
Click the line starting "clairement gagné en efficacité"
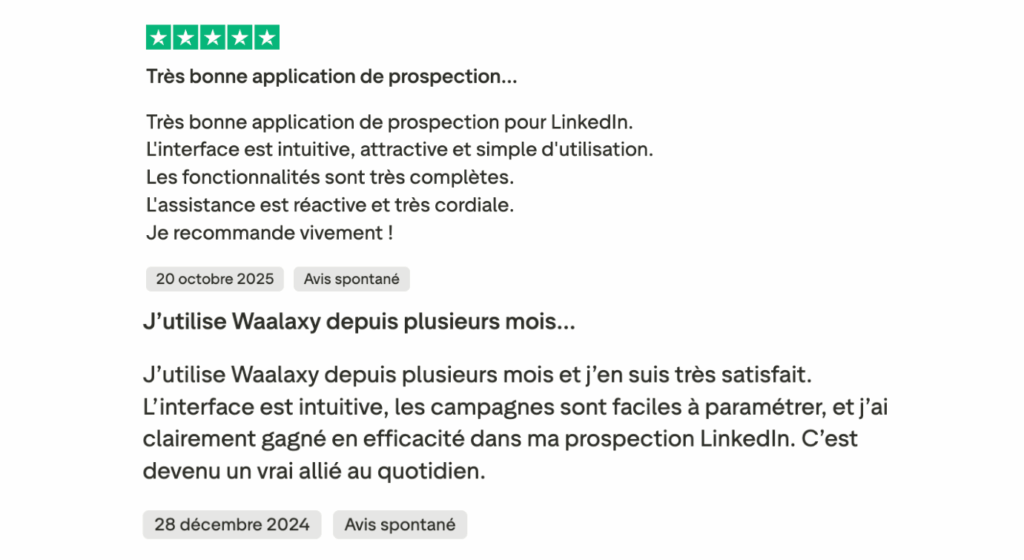(x=500, y=440)
